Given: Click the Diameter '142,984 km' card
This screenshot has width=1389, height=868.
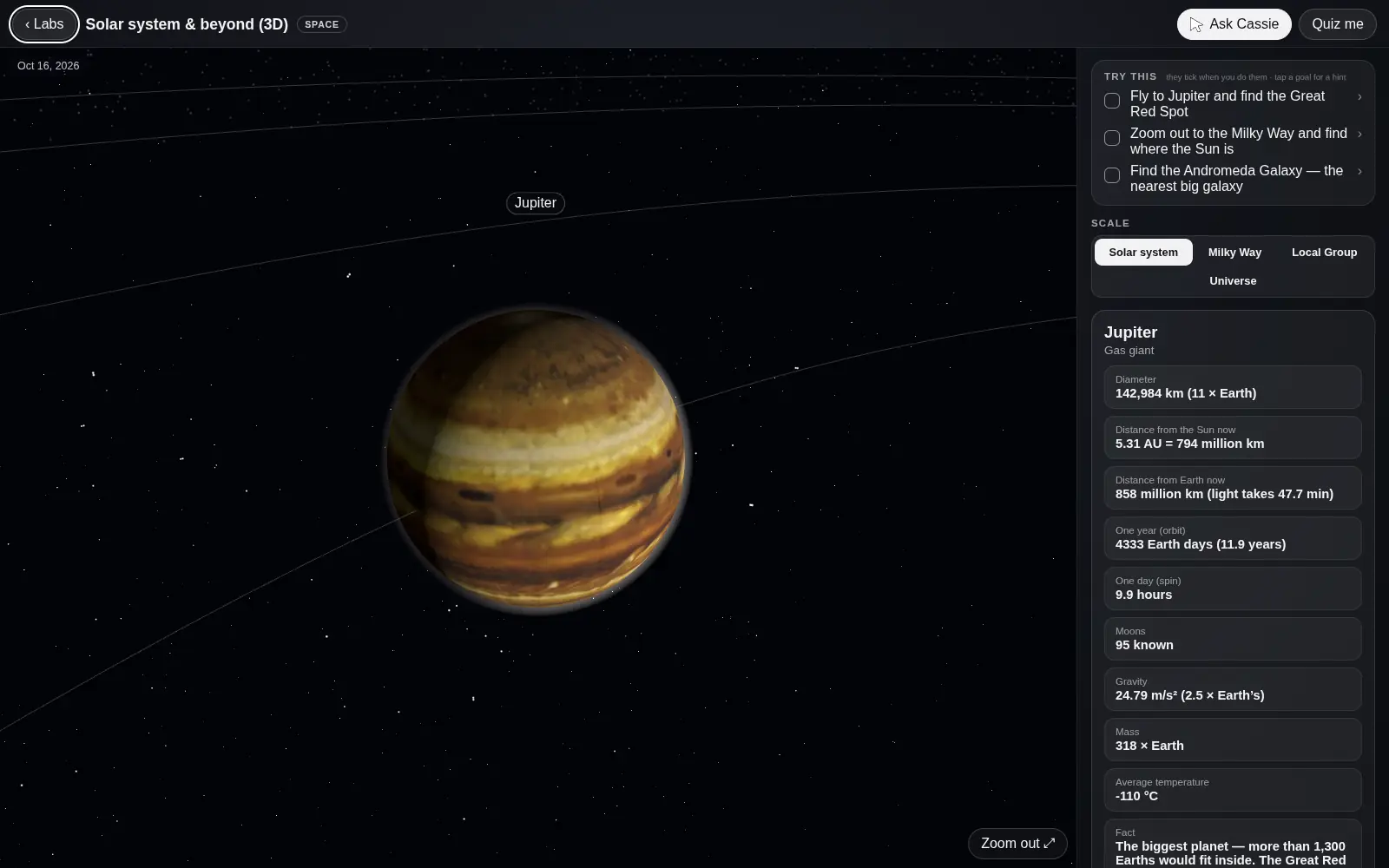Looking at the screenshot, I should 1233,387.
